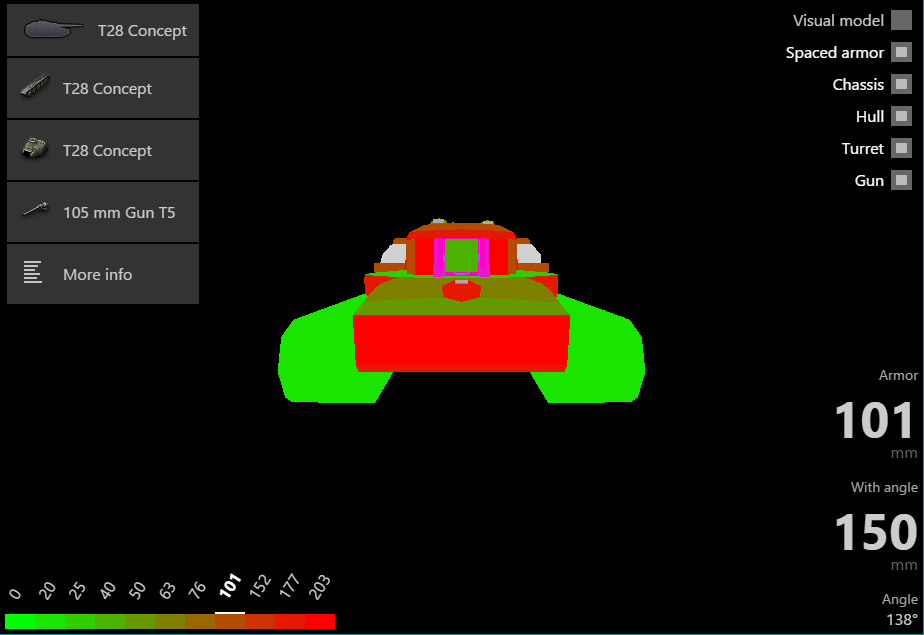Click the 20 legend label
924x635 pixels.
(x=47, y=590)
